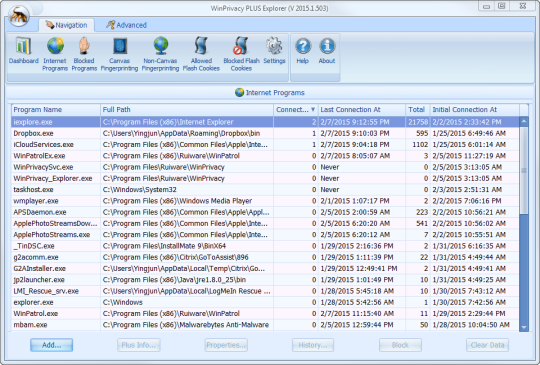Select the taskhost.exe row
The width and height of the screenshot is (540, 365).
point(265,189)
